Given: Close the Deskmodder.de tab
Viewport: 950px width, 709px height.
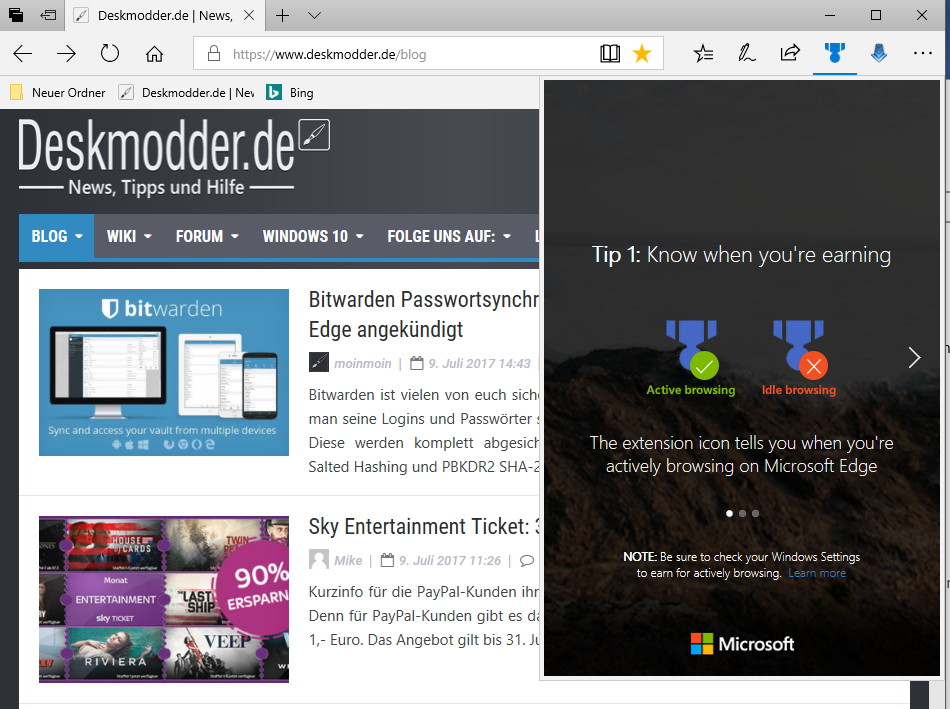Looking at the screenshot, I should [249, 15].
